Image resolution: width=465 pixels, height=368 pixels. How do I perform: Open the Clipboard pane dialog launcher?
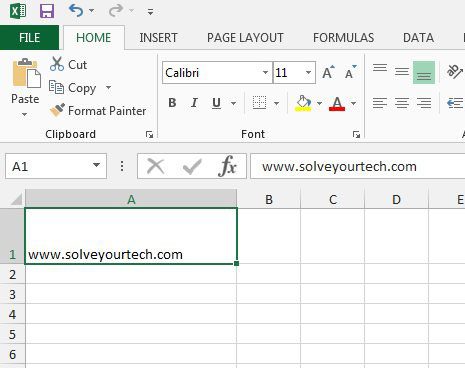pyautogui.click(x=149, y=134)
